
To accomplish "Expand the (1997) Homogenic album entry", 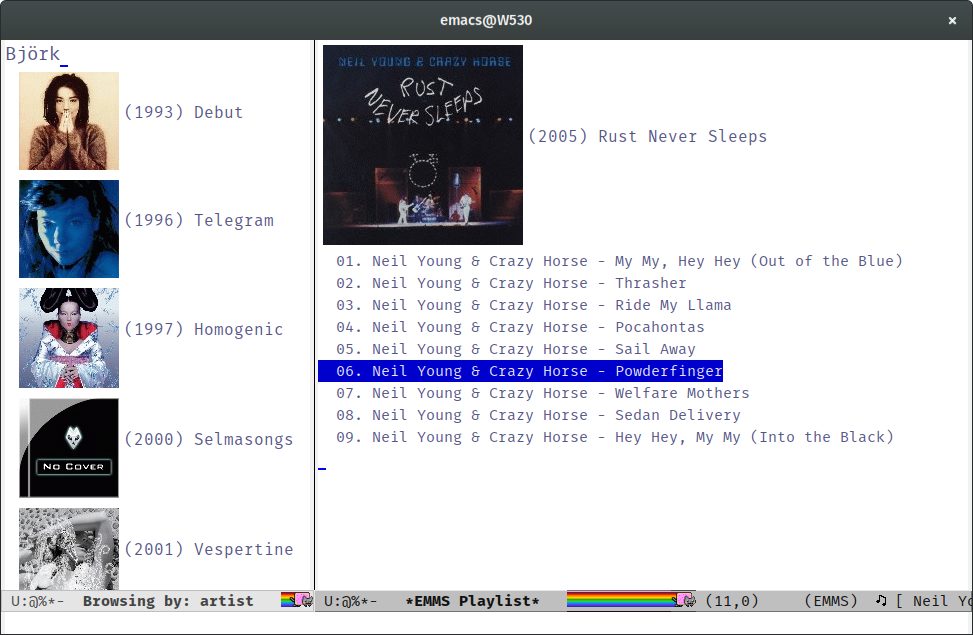I will tap(203, 329).
